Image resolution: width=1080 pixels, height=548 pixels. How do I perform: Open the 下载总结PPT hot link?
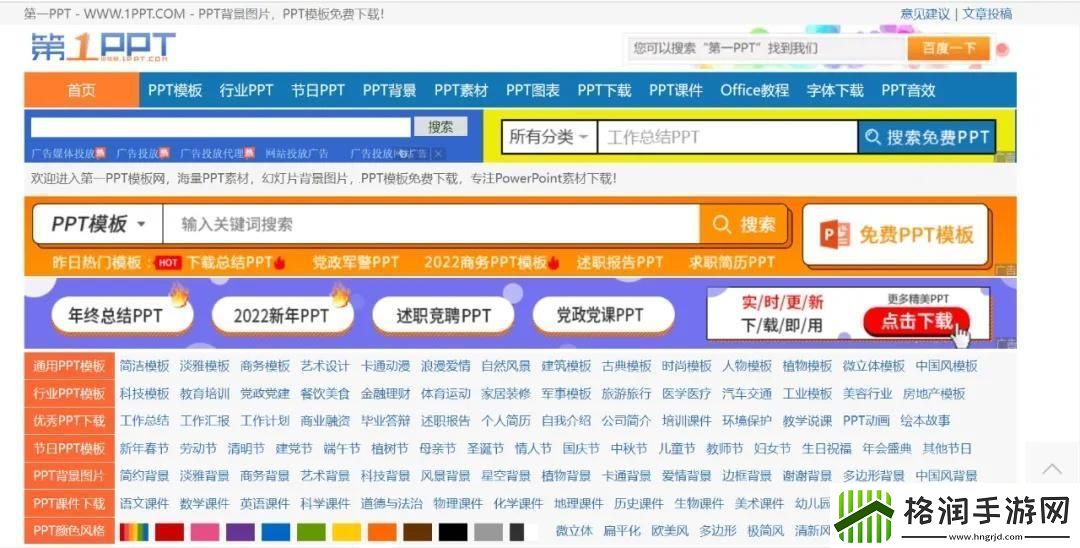pyautogui.click(x=230, y=262)
